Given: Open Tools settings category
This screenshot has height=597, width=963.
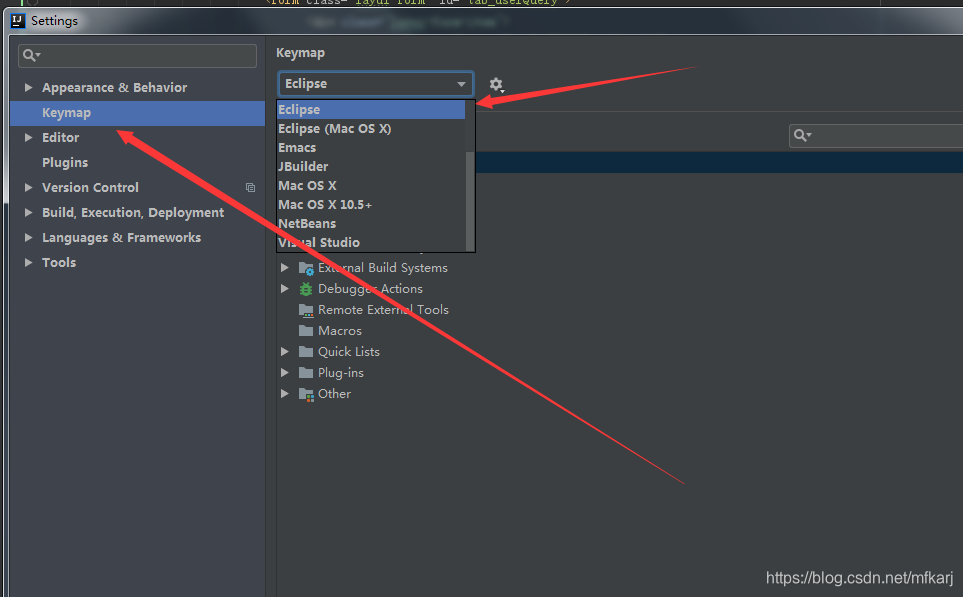Looking at the screenshot, I should click(x=59, y=262).
